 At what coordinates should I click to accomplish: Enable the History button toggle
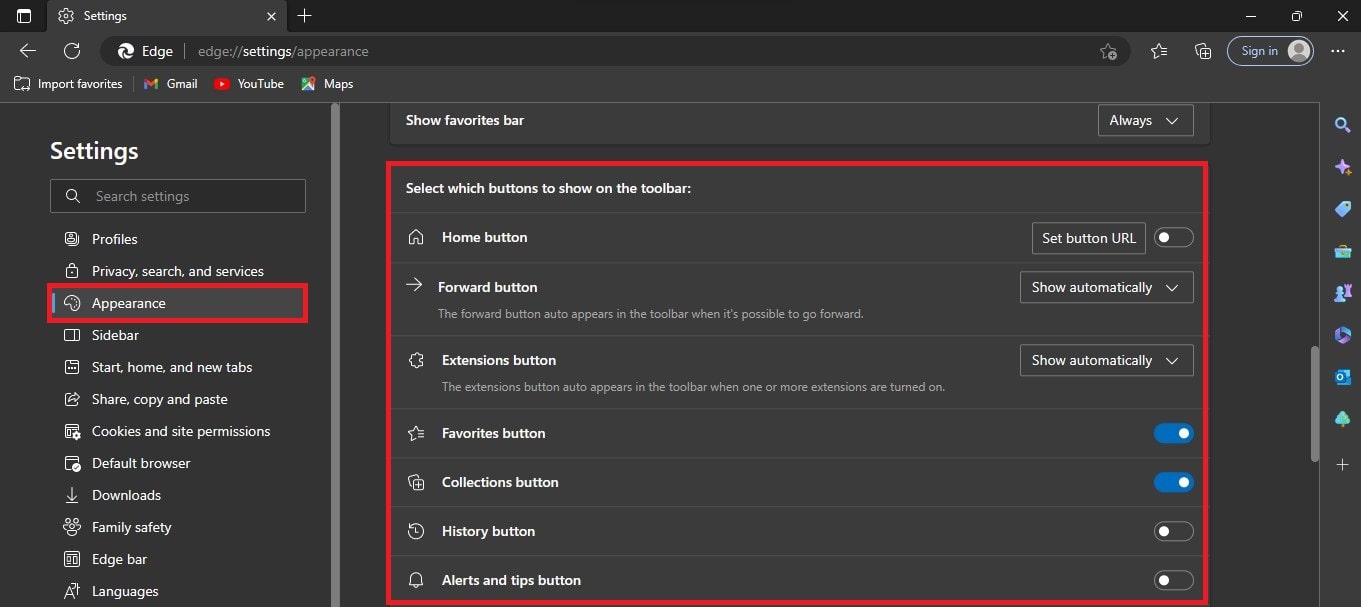tap(1173, 532)
